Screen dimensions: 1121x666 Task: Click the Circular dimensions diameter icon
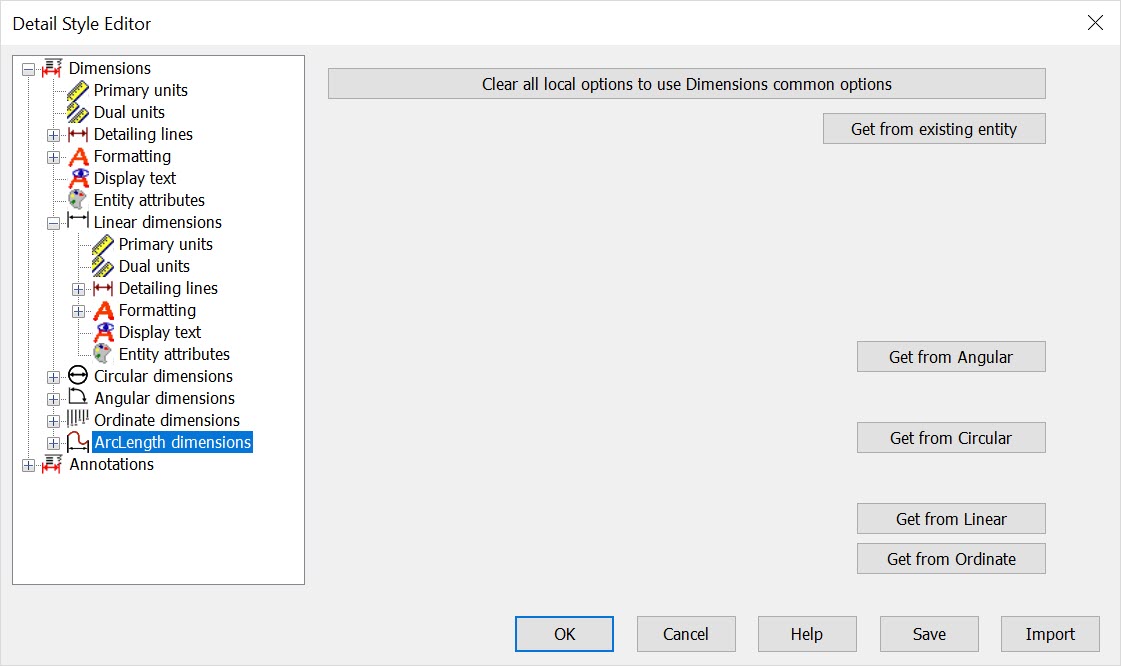[x=80, y=376]
